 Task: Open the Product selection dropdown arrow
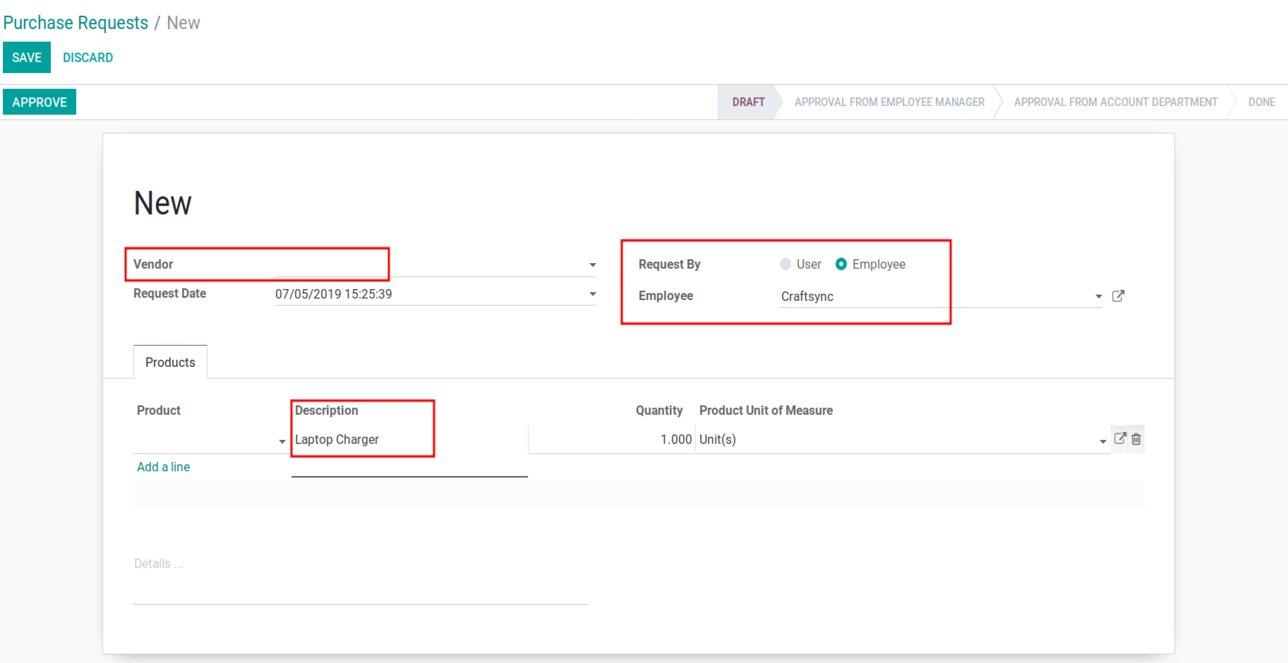click(282, 441)
